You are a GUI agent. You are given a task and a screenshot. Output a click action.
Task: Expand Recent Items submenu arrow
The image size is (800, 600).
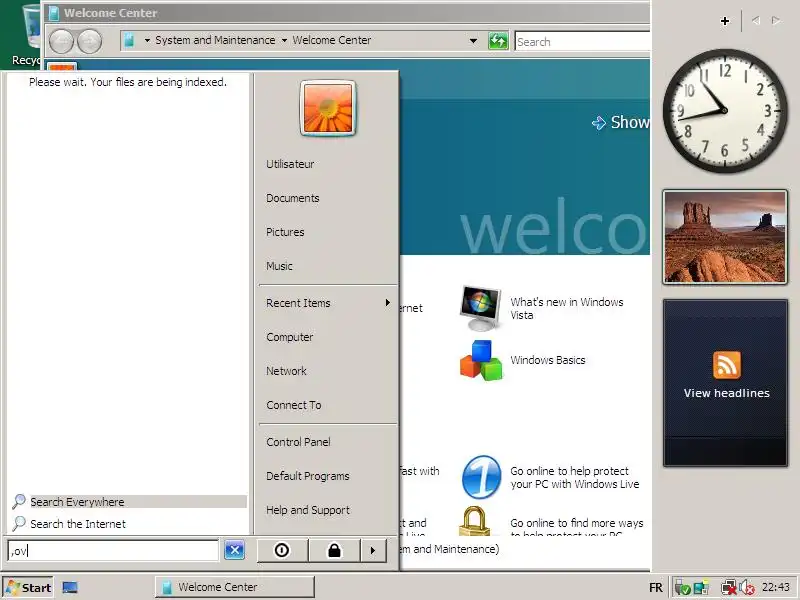pos(387,303)
